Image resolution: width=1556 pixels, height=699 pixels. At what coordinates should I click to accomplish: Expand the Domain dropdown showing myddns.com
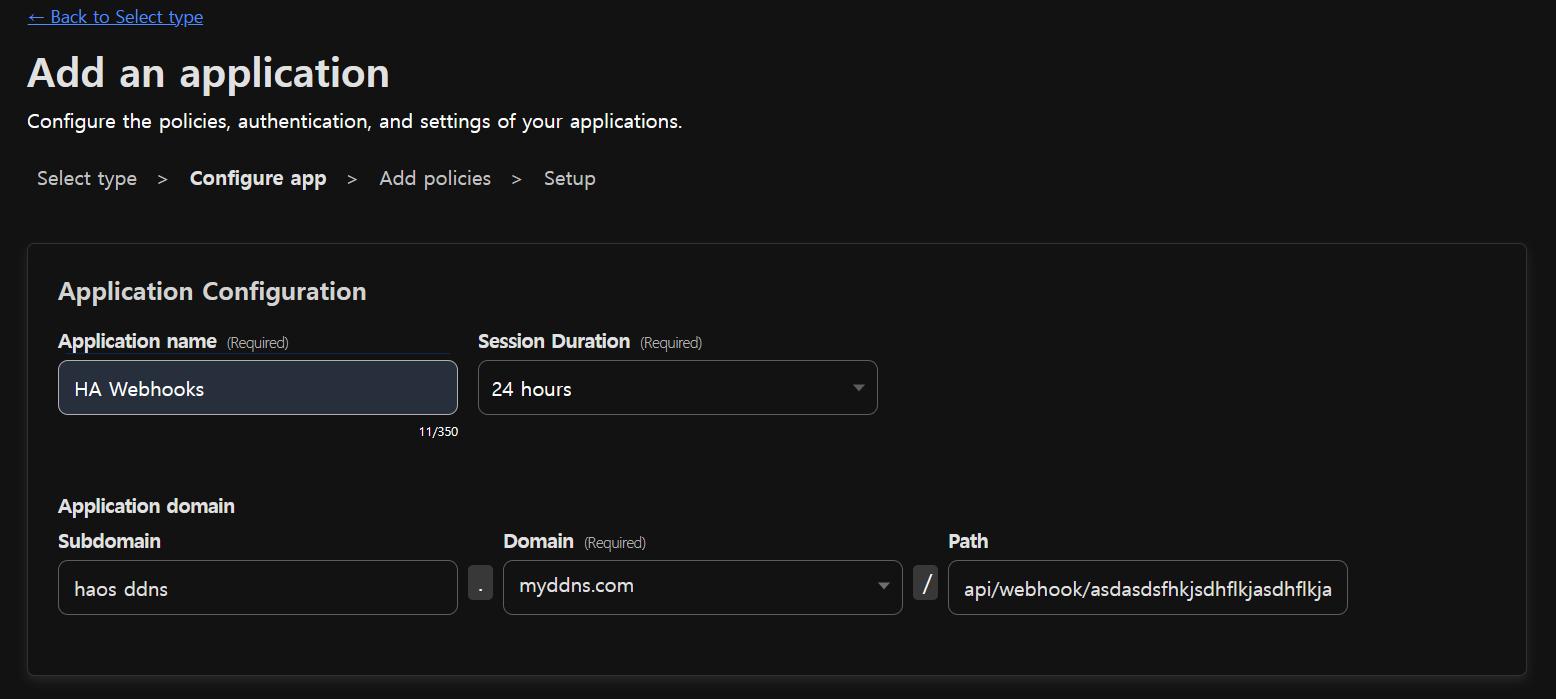(x=690, y=587)
